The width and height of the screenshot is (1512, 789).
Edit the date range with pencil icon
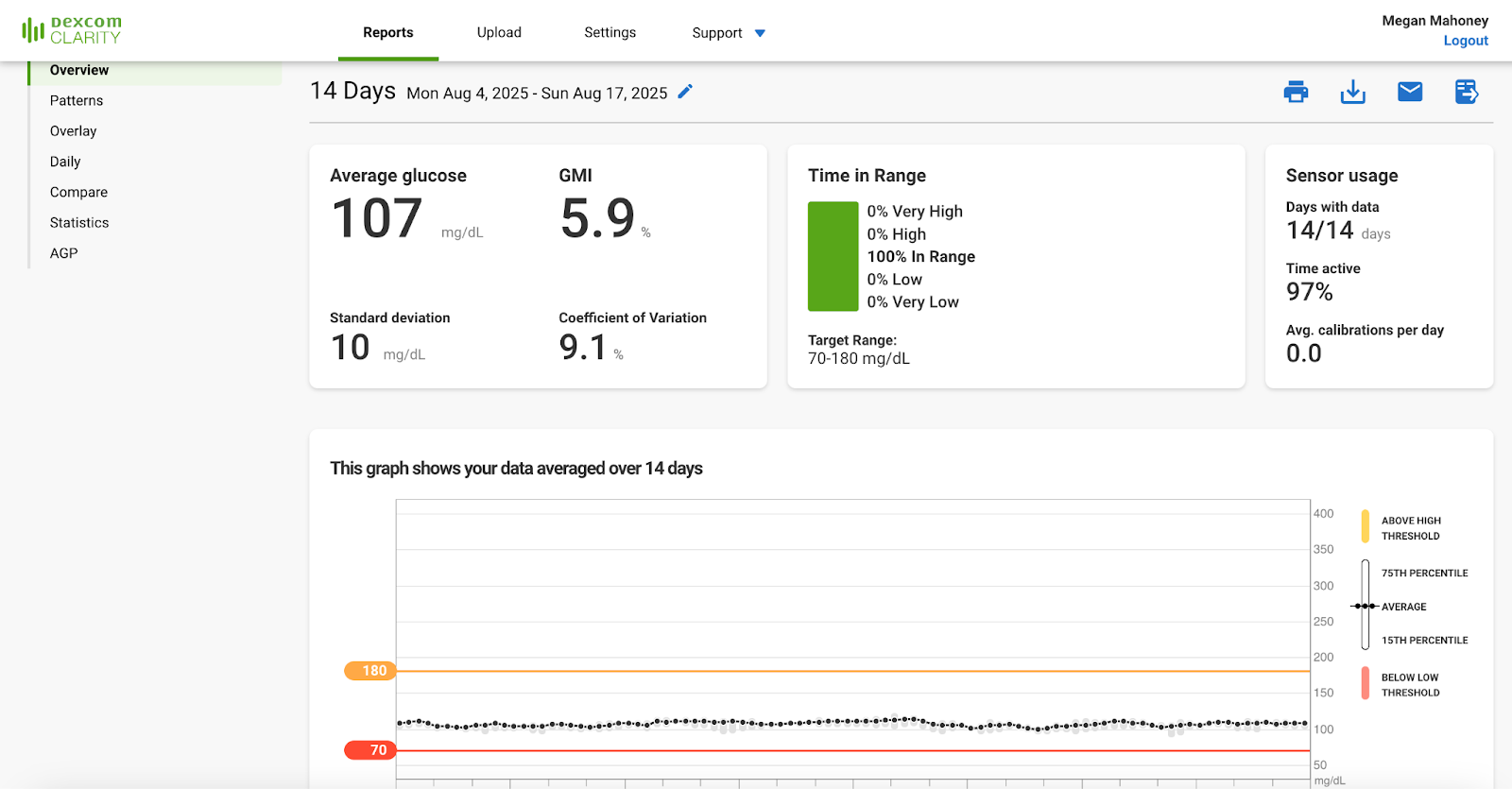pos(685,92)
